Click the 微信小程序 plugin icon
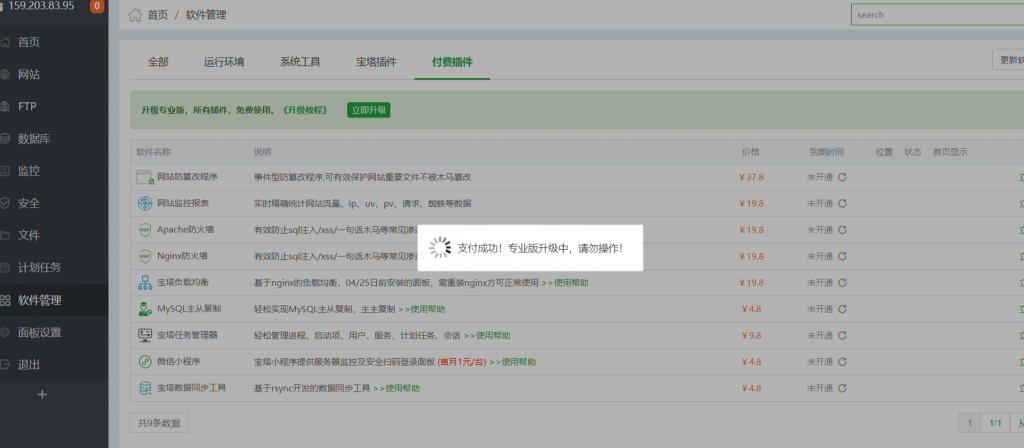 point(144,361)
